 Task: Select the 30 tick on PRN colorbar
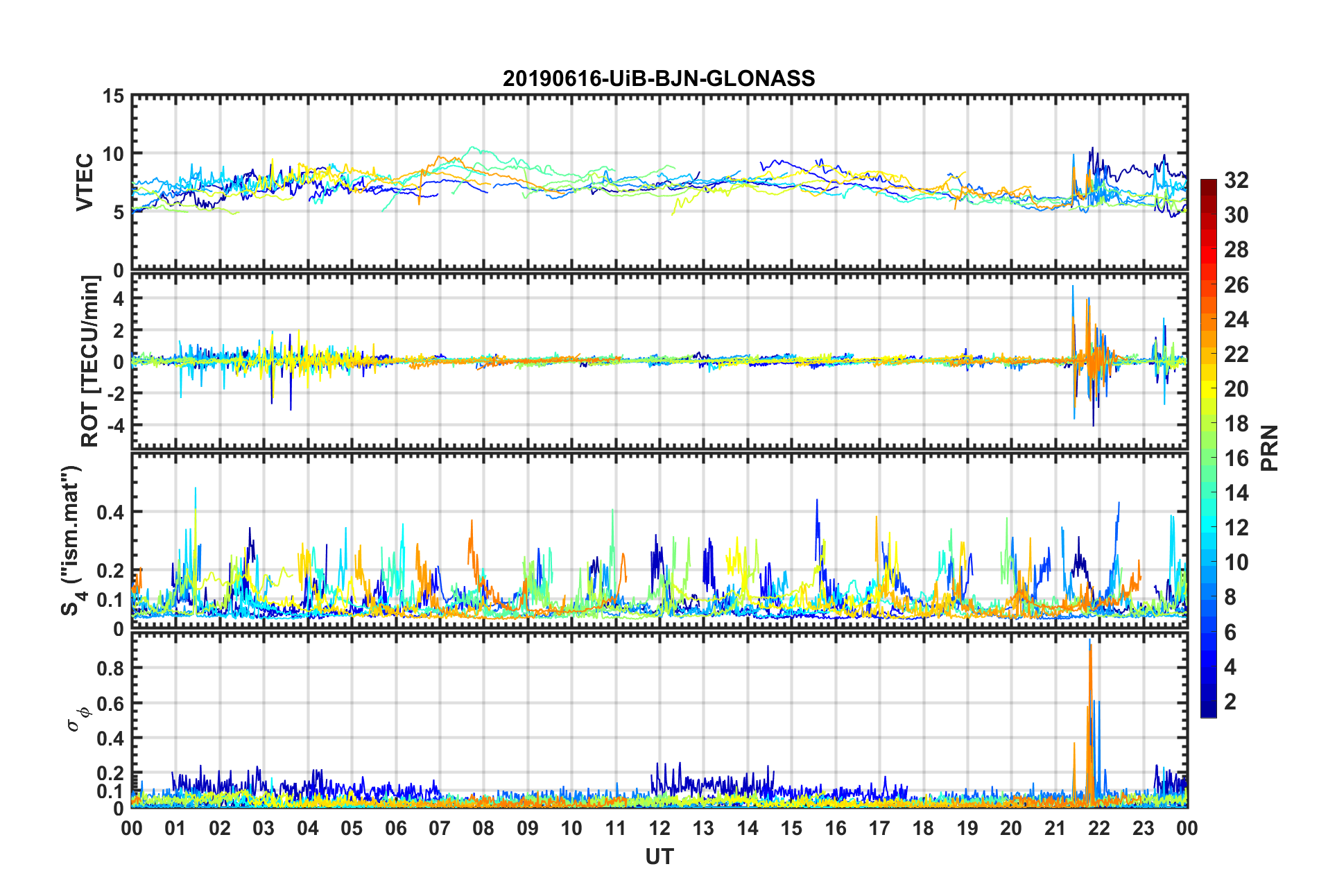click(x=1236, y=215)
